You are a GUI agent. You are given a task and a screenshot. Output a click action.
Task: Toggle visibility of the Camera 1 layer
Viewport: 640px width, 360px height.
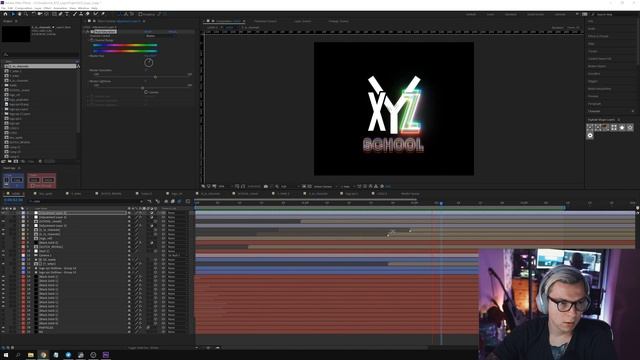click(x=4, y=256)
